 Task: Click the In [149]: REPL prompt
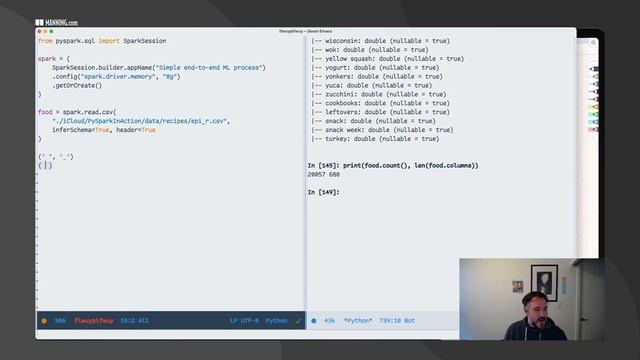323,192
